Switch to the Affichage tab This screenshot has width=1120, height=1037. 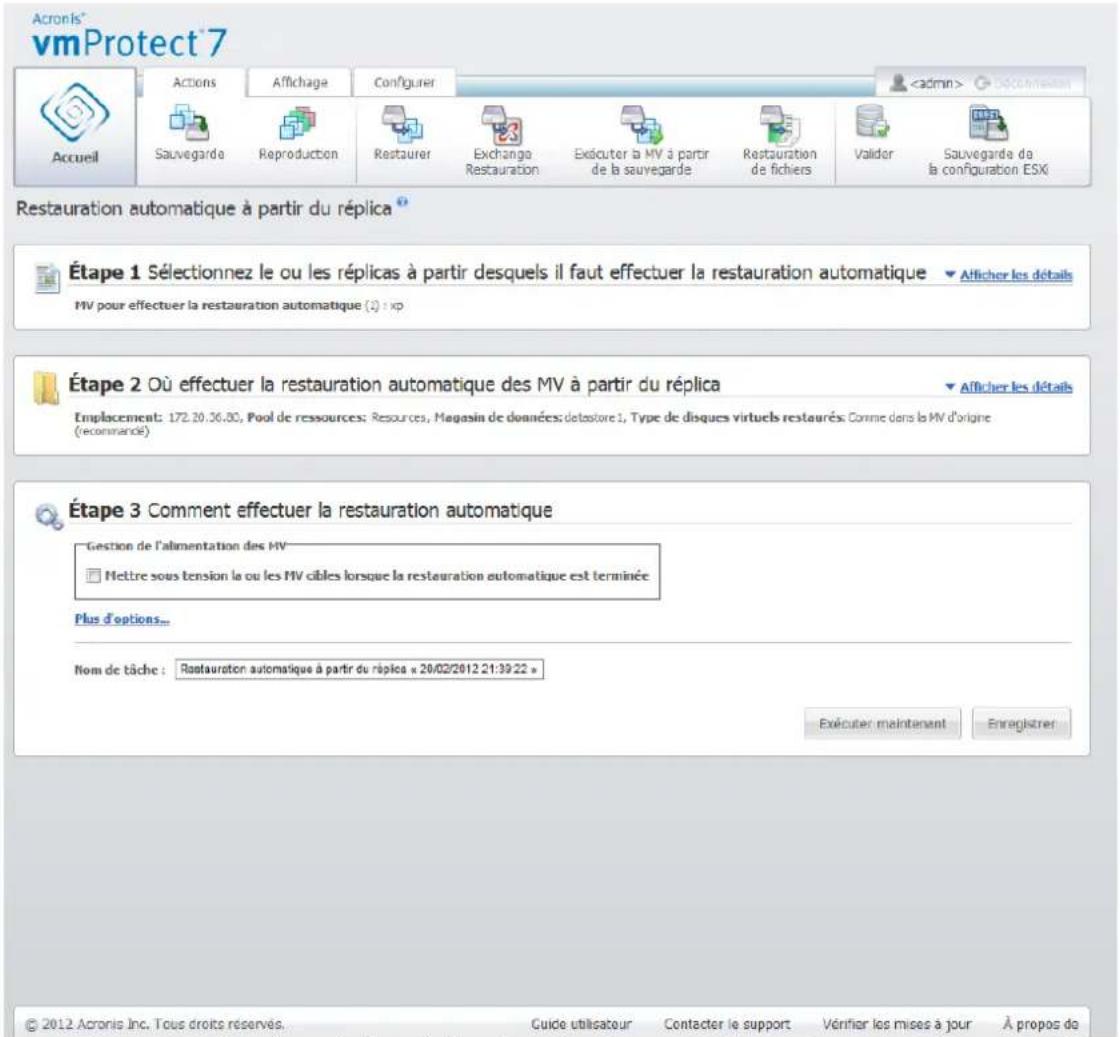click(x=300, y=83)
